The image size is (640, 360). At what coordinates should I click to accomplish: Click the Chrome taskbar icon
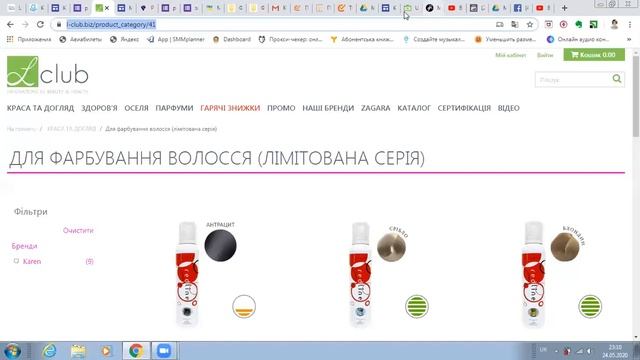pyautogui.click(x=136, y=351)
